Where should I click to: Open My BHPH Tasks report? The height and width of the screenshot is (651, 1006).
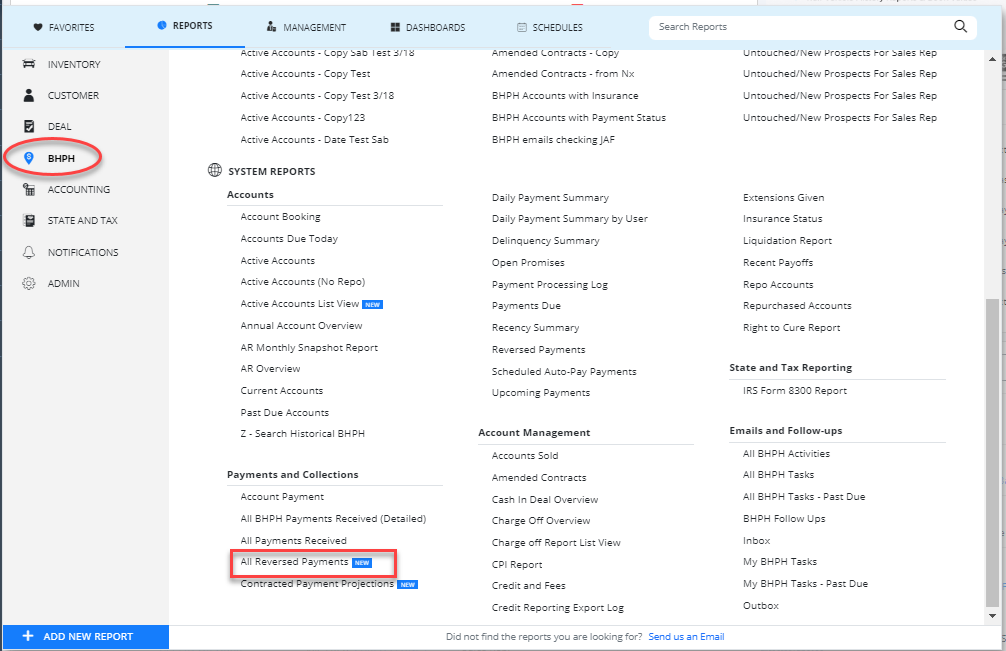780,562
